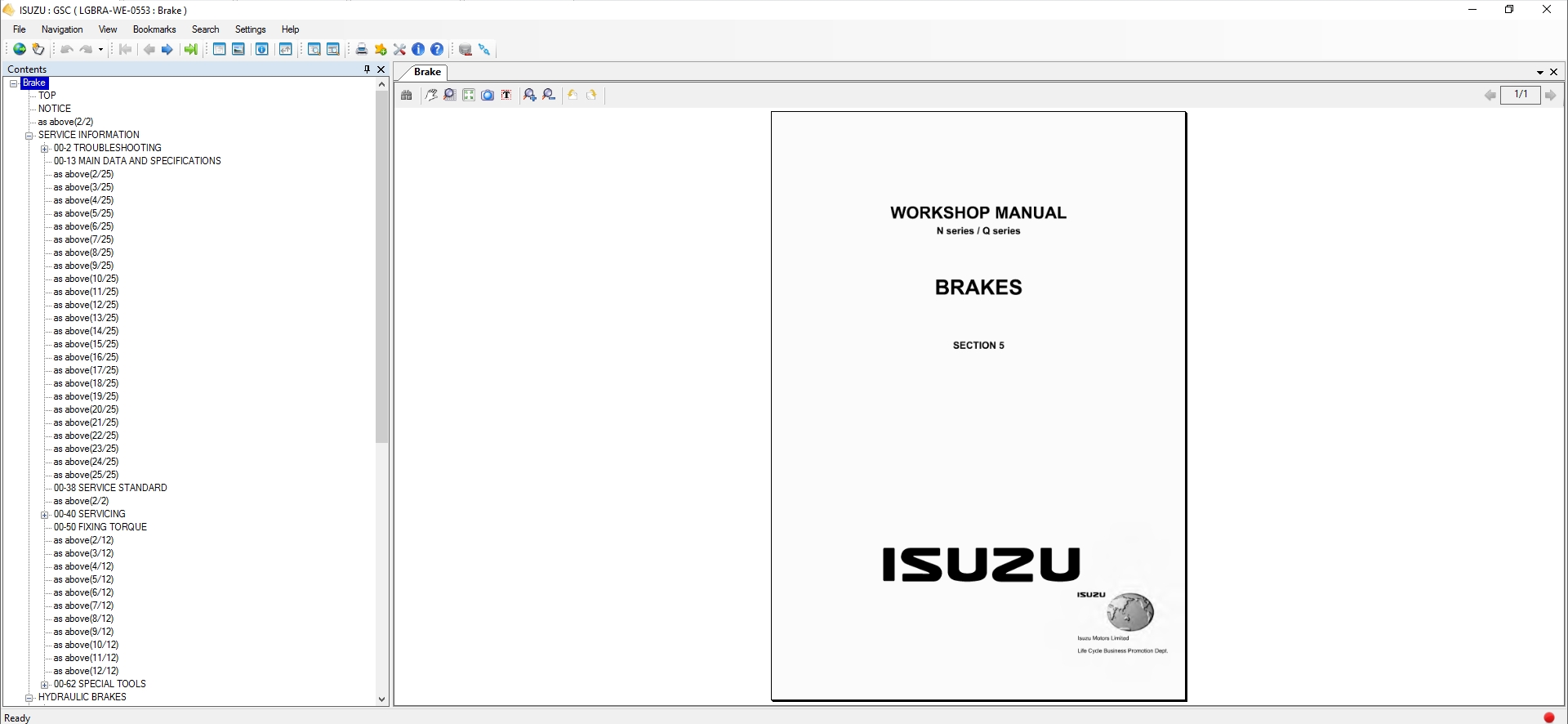
Task: Click the skip-to-first page arrow icon
Action: pyautogui.click(x=126, y=50)
